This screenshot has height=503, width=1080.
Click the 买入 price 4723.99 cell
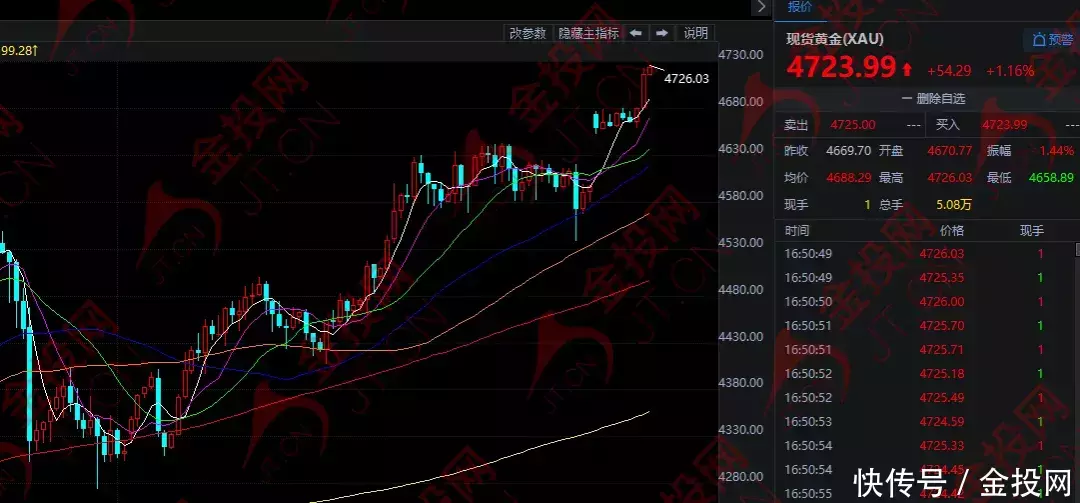pyautogui.click(x=1004, y=125)
